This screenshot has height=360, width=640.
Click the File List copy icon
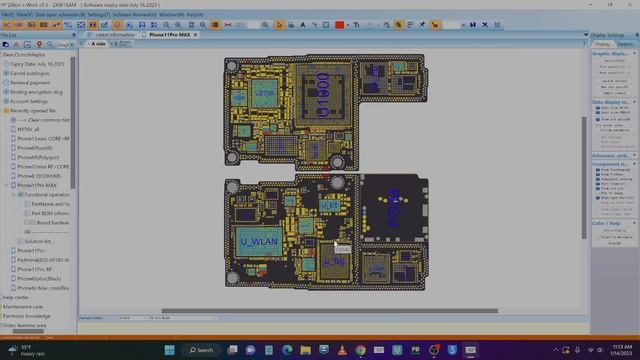[x=6, y=44]
